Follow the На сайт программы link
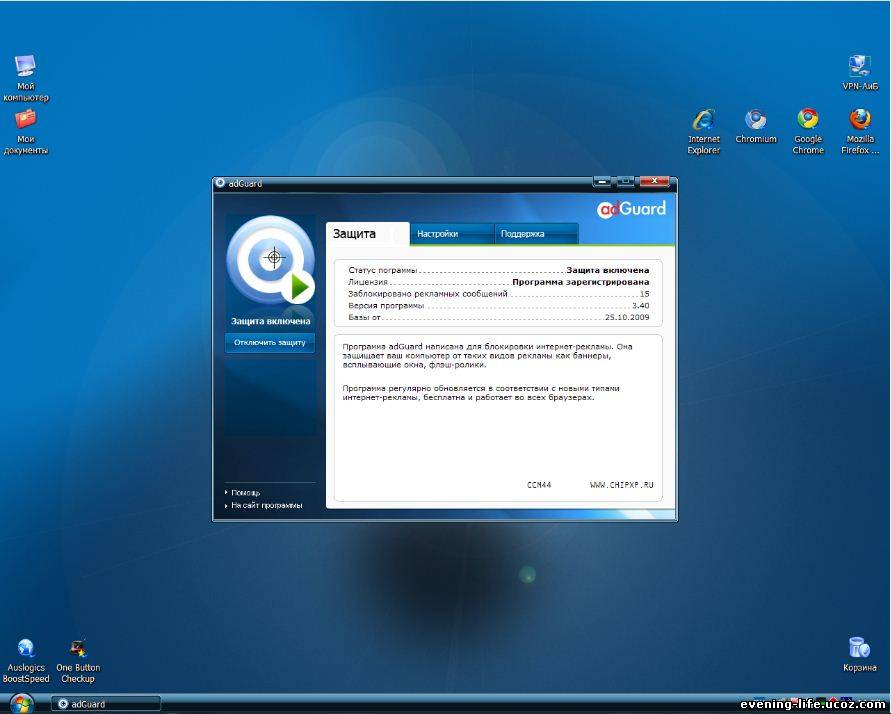 pyautogui.click(x=267, y=506)
